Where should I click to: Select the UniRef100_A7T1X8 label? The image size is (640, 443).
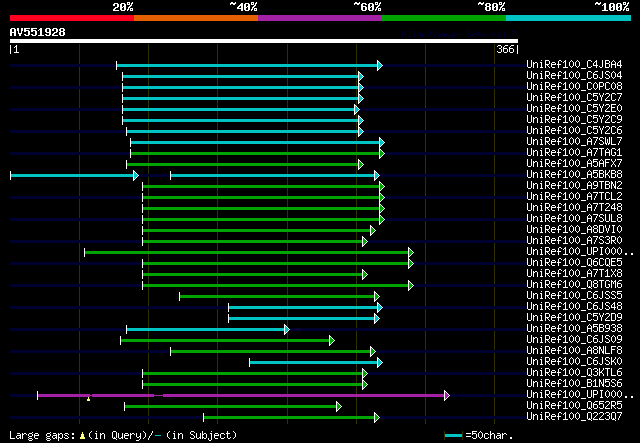point(574,274)
